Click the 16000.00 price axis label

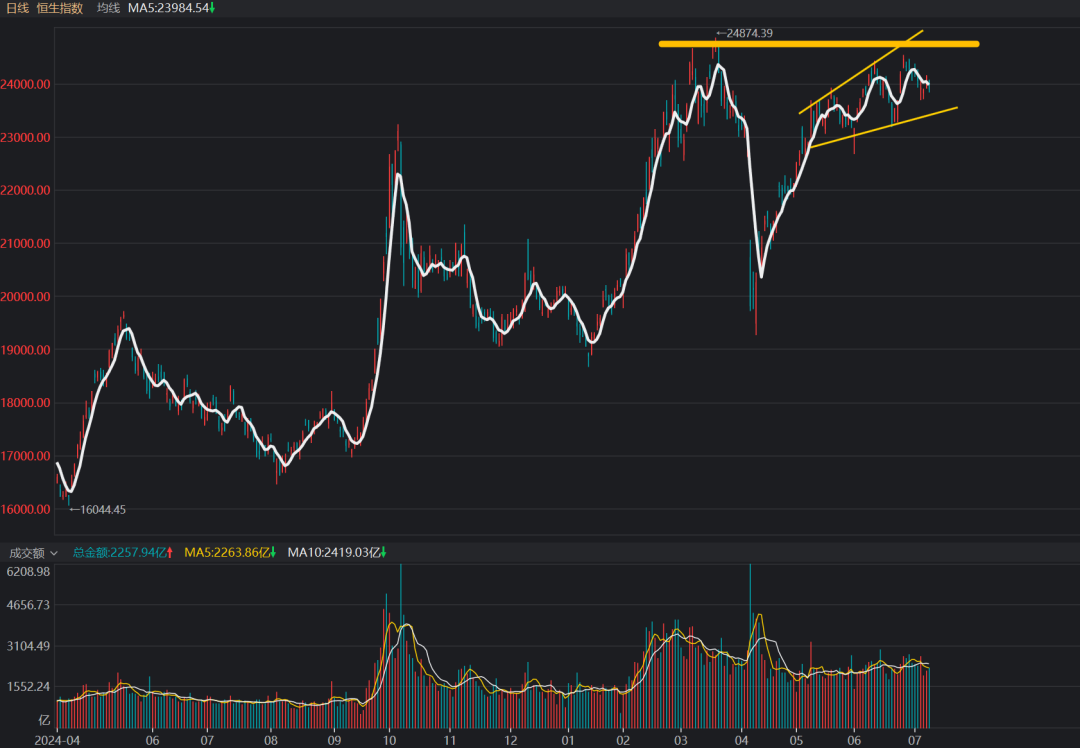[x=27, y=509]
